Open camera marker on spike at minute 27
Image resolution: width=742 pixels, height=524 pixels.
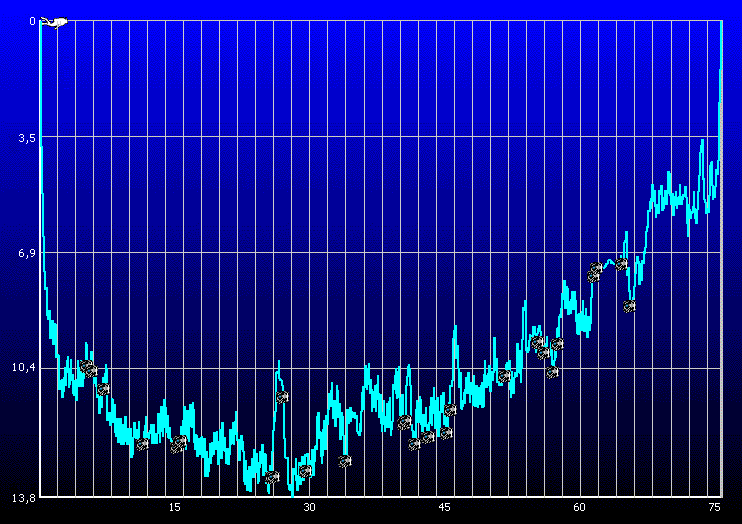tap(283, 397)
